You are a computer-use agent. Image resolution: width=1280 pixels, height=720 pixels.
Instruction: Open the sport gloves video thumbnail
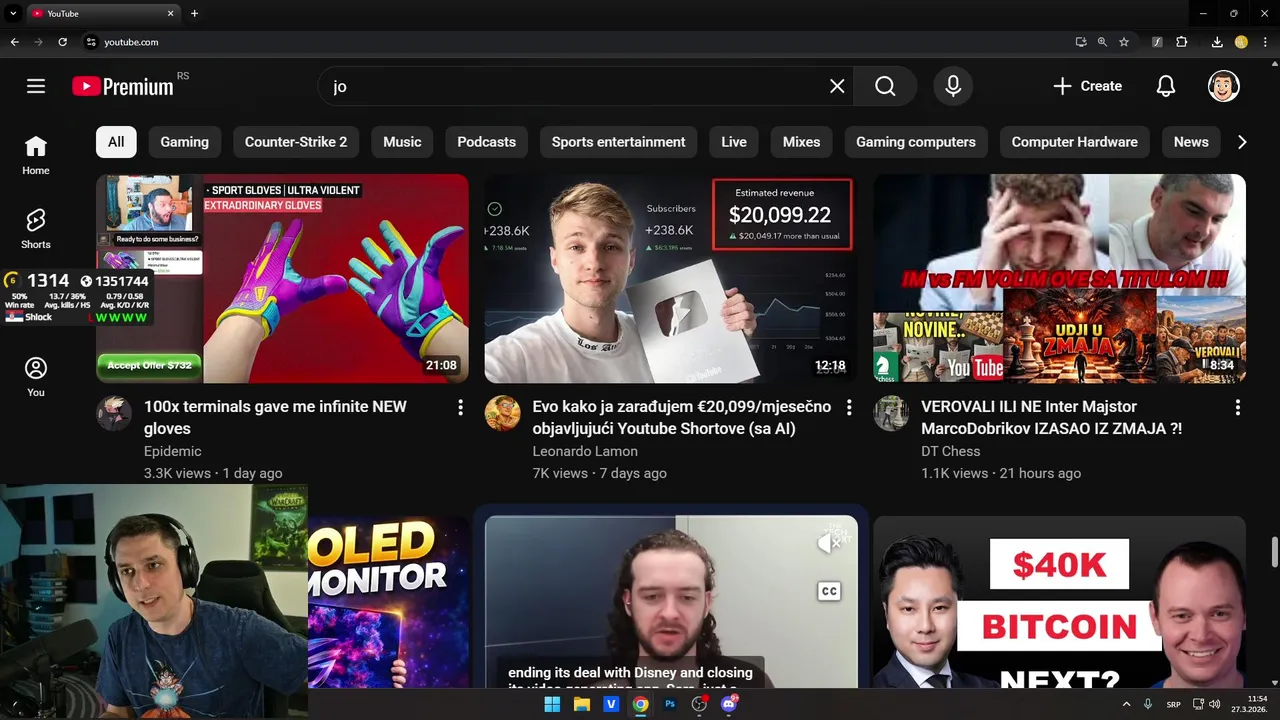[282, 279]
